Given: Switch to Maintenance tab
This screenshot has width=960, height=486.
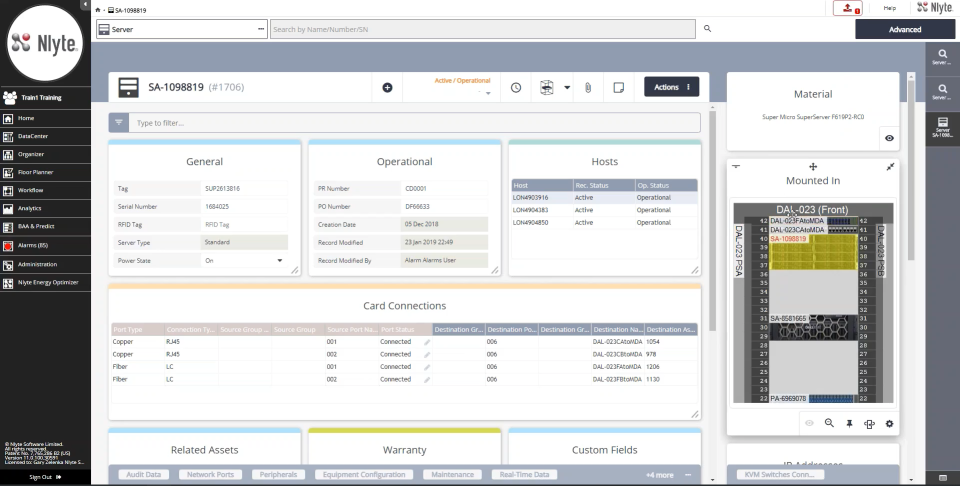Looking at the screenshot, I should [x=452, y=474].
